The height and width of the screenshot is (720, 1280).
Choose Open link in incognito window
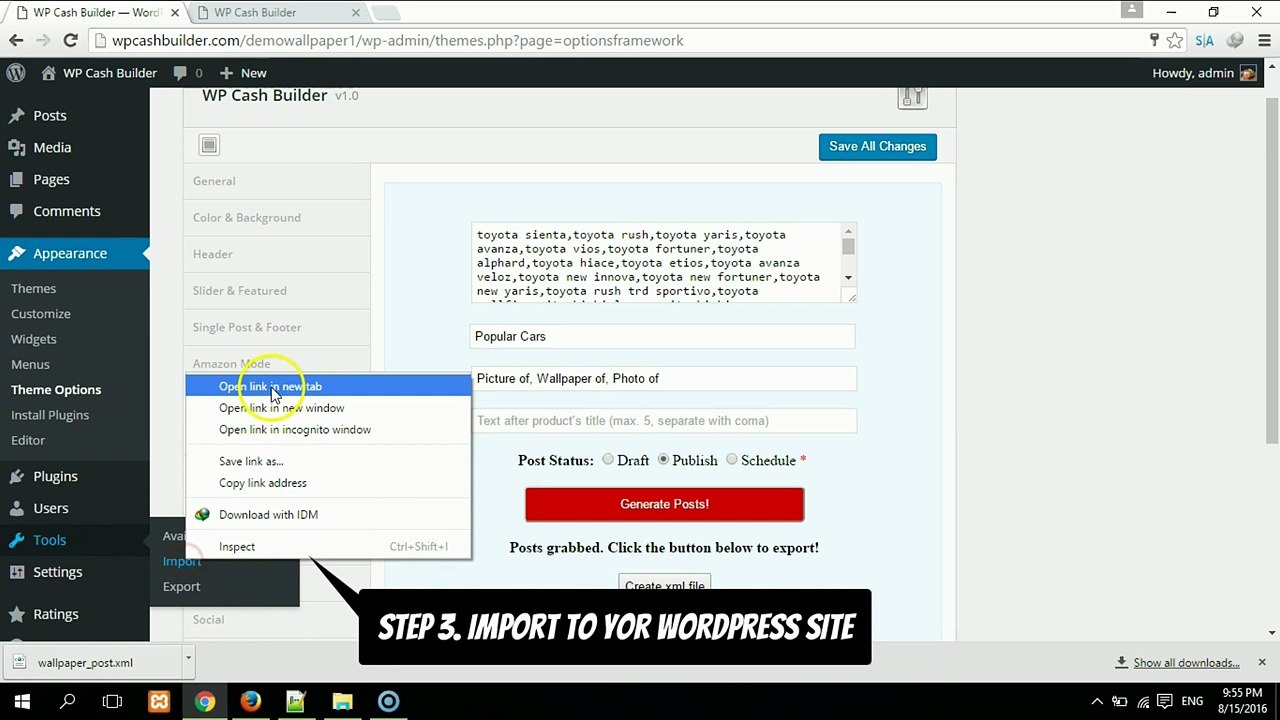(328, 430)
